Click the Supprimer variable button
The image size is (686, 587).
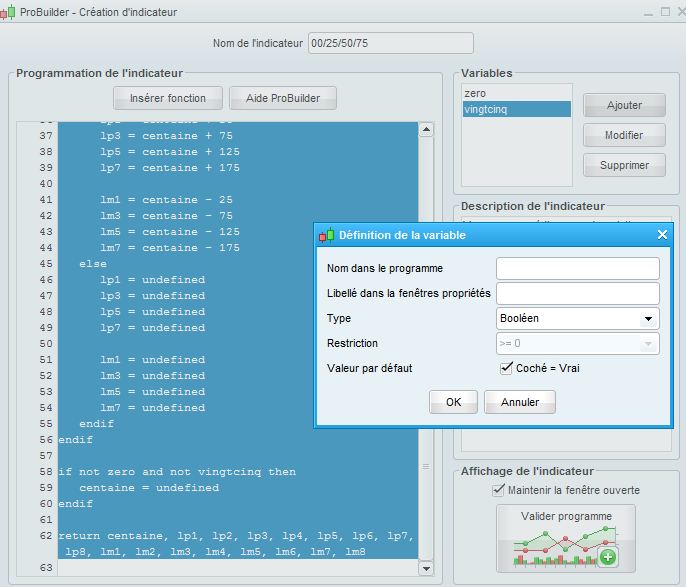coord(624,165)
